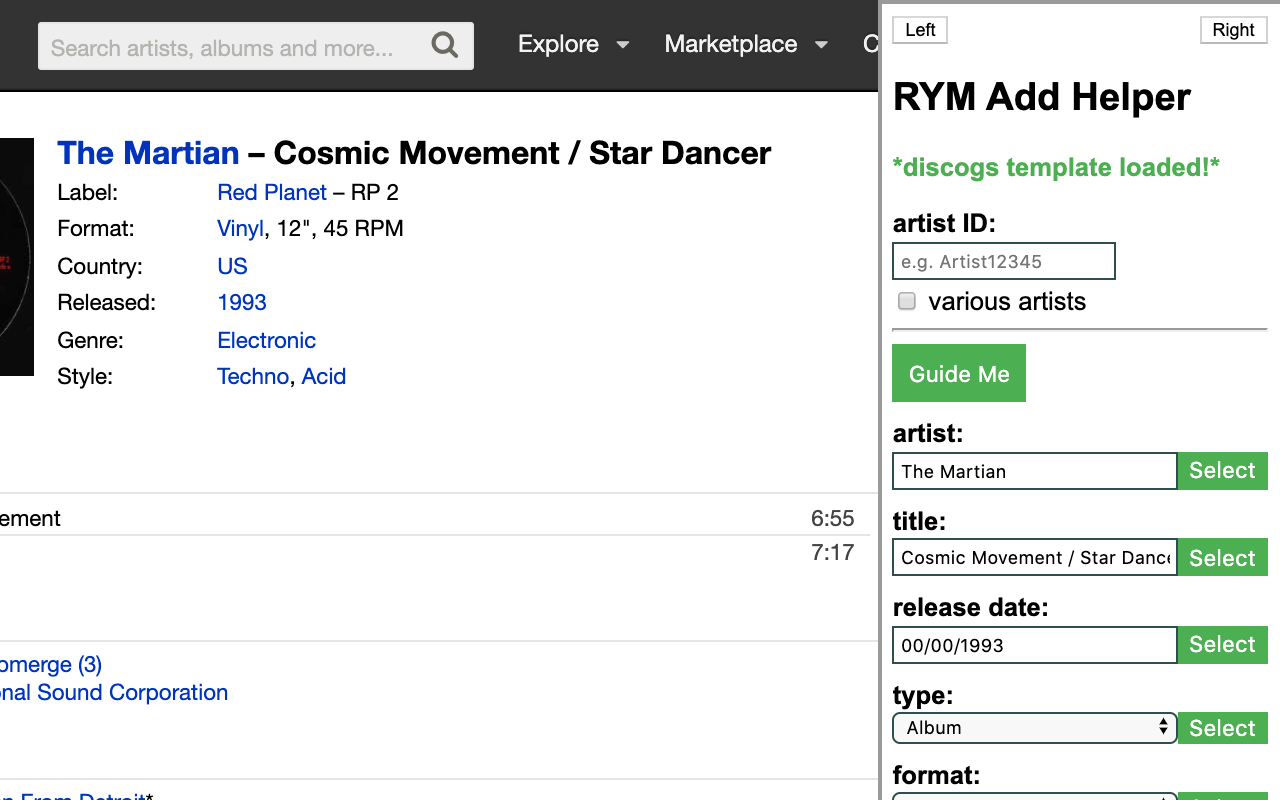Move helper panel with Left button
The width and height of the screenshot is (1280, 800).
click(x=920, y=30)
